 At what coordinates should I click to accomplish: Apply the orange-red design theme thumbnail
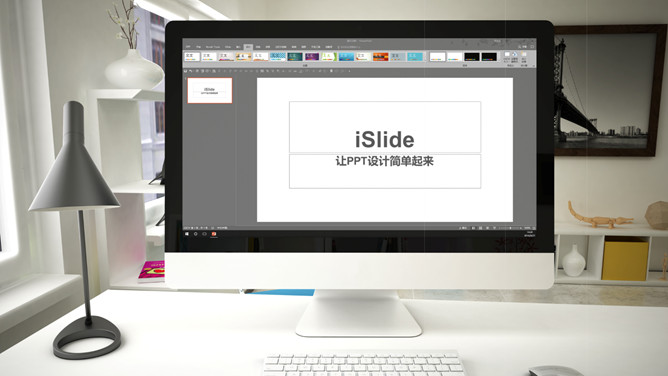tap(380, 57)
